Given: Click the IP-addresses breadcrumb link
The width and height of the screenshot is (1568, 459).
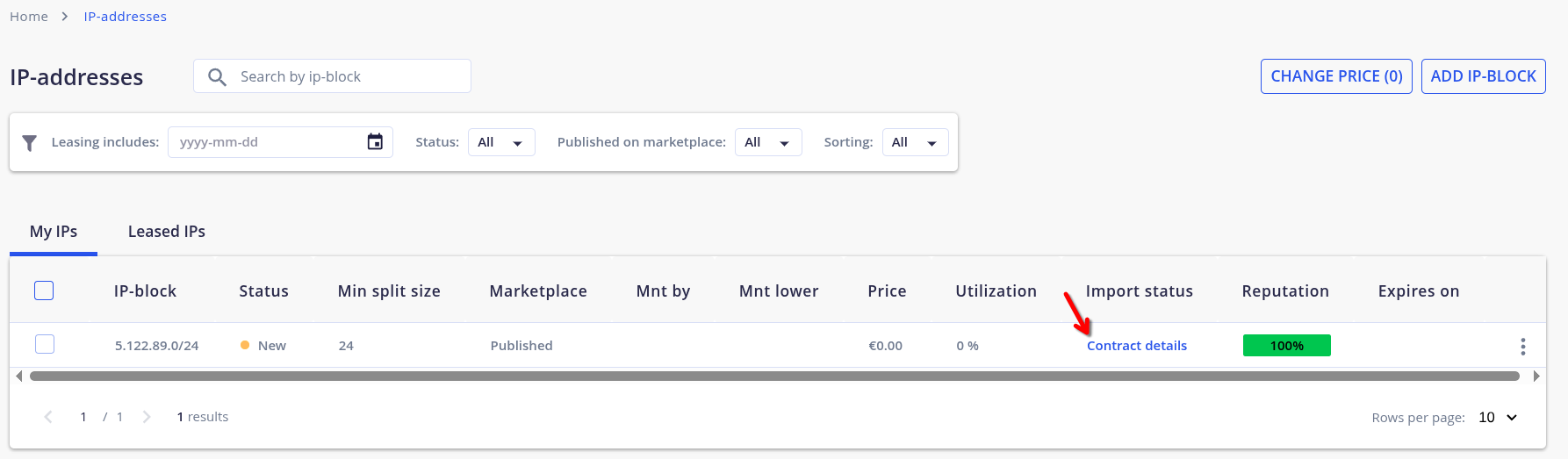Looking at the screenshot, I should 126,17.
